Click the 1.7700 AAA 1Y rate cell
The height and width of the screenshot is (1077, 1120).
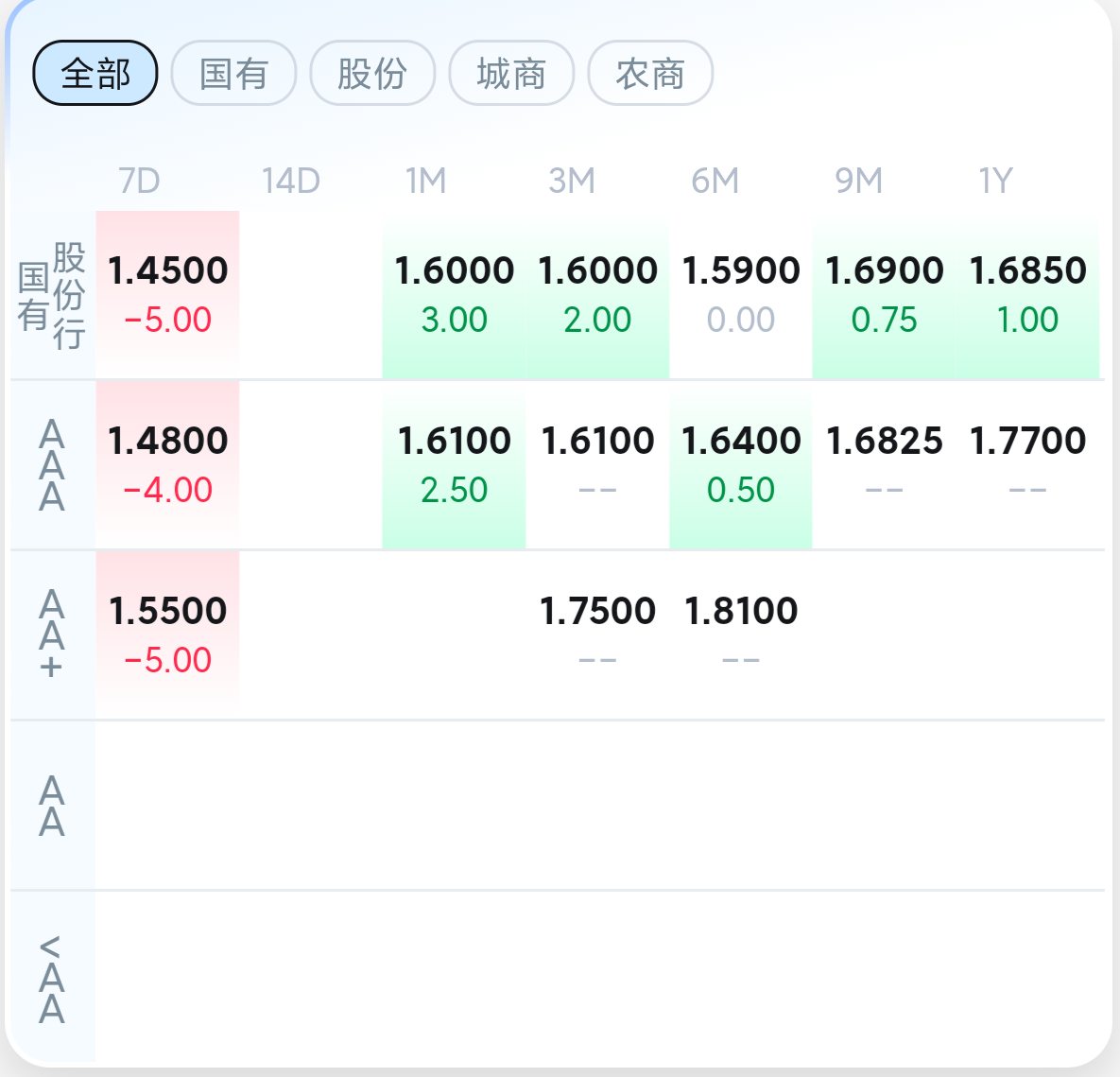[1027, 464]
